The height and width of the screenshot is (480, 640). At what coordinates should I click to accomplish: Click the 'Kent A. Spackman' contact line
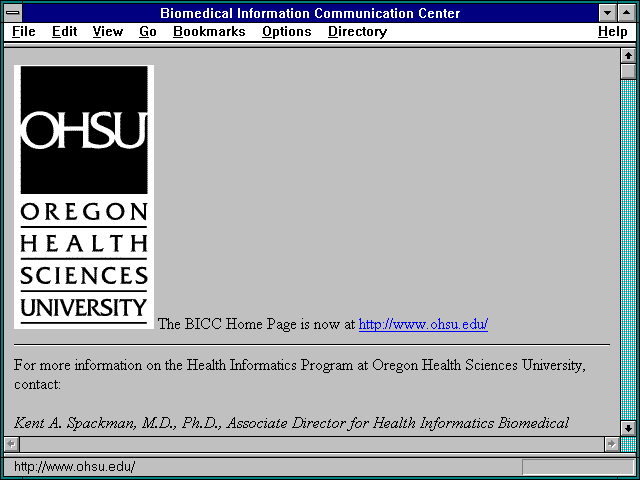coord(291,423)
